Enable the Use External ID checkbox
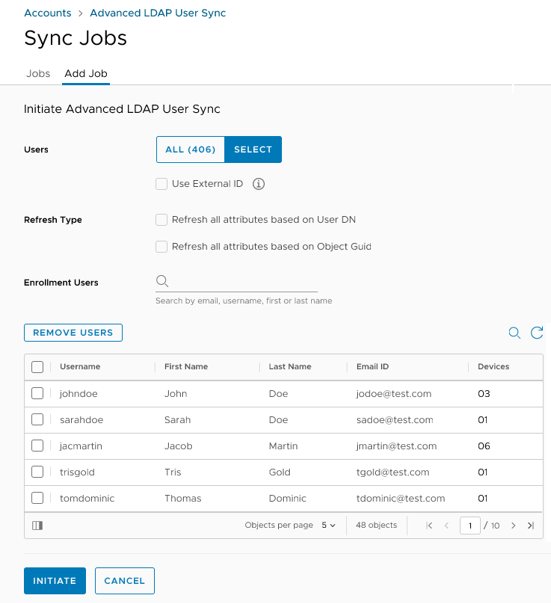Viewport: 551px width, 603px height. tap(161, 184)
